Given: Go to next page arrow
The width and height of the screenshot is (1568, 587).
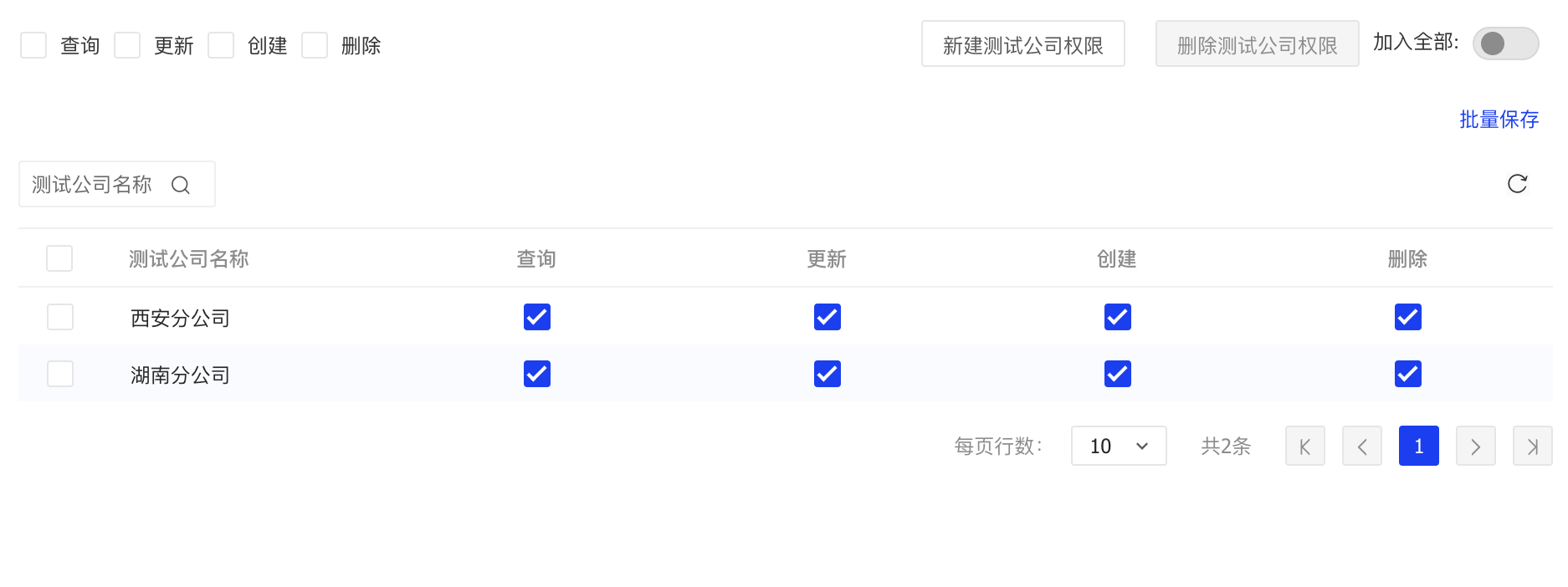Looking at the screenshot, I should click(x=1476, y=446).
